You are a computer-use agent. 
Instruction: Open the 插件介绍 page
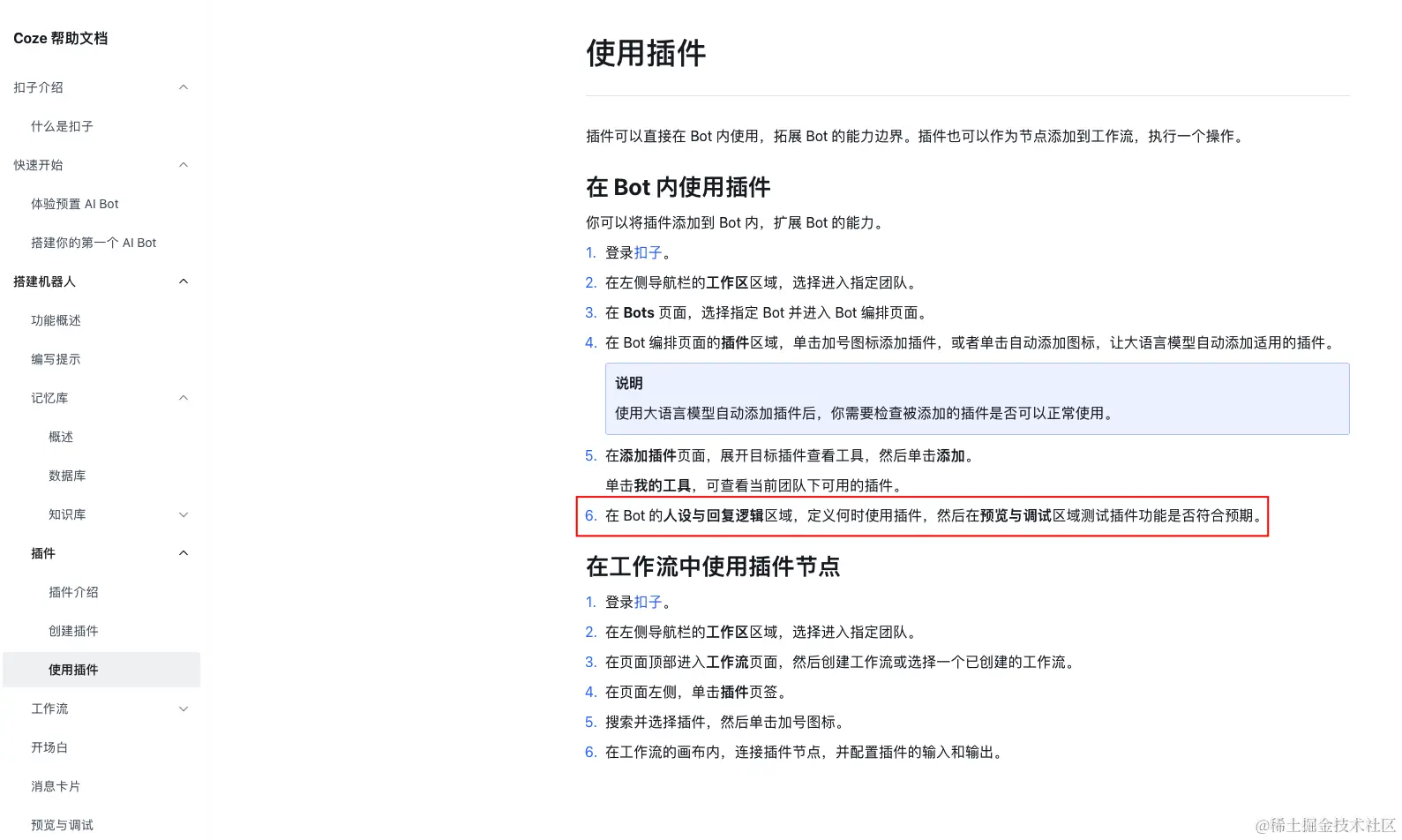[x=73, y=592]
